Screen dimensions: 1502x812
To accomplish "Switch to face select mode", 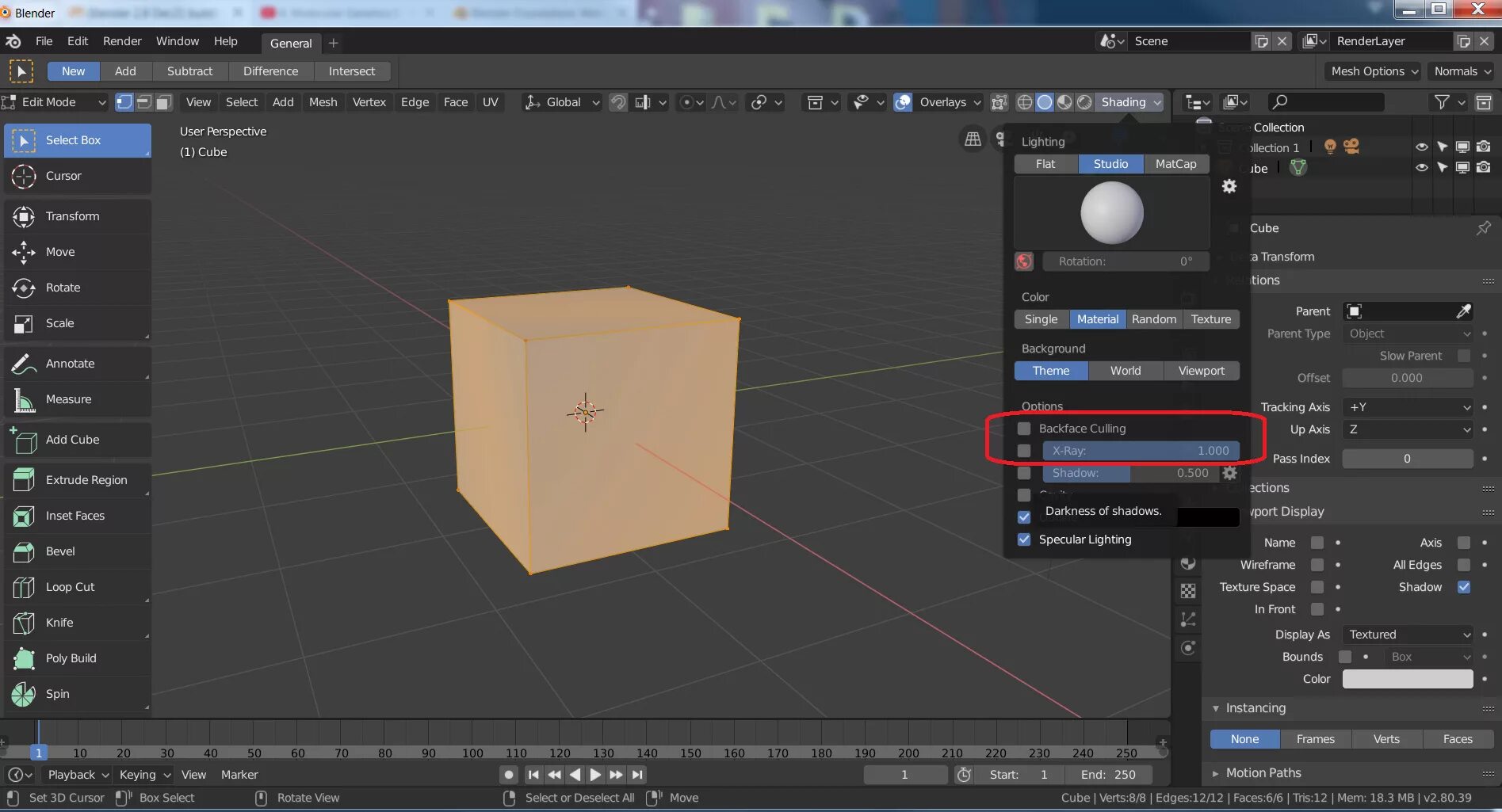I will point(164,102).
